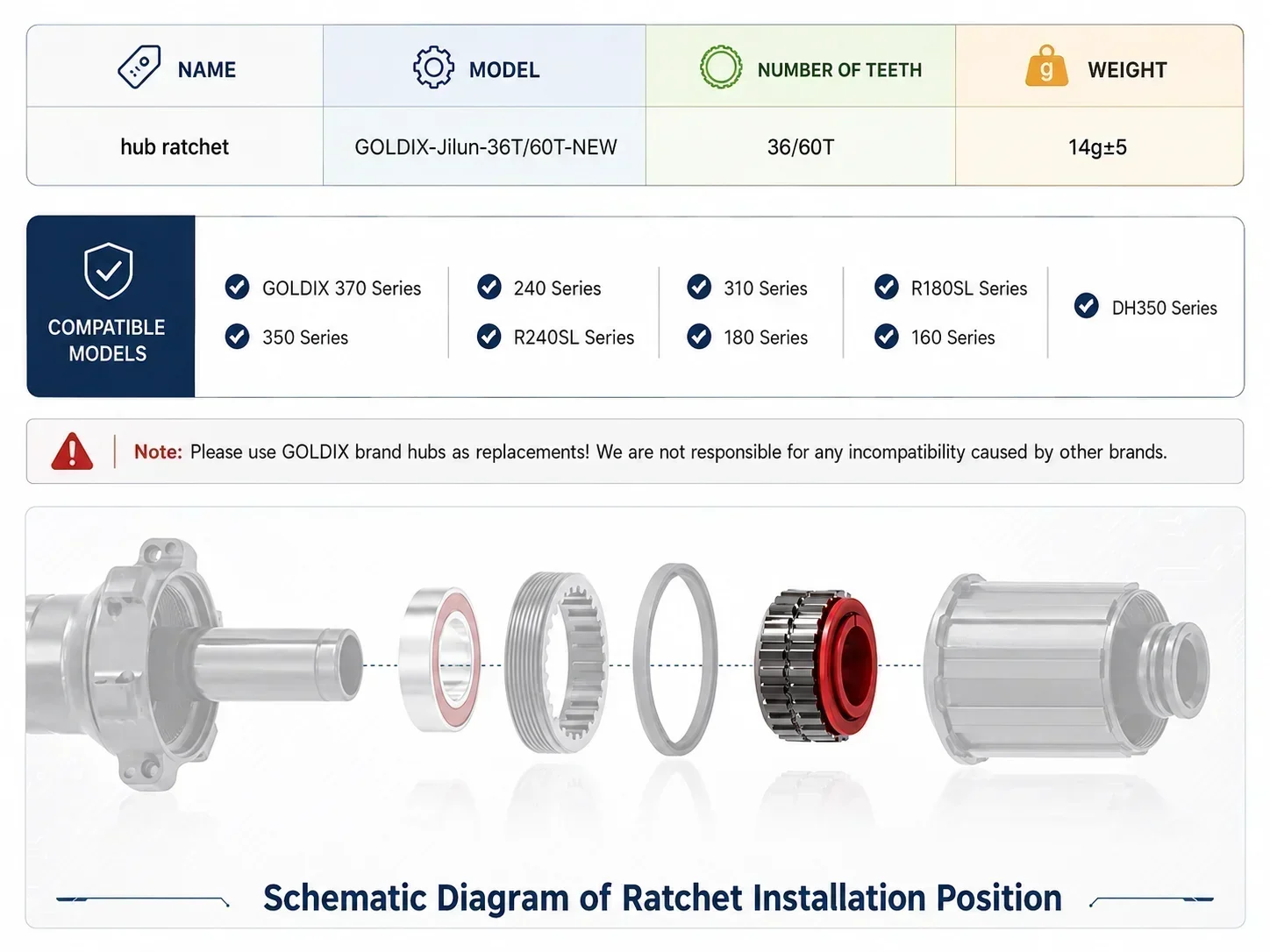Click the red 'Note:' label
This screenshot has width=1270, height=952.
158,451
